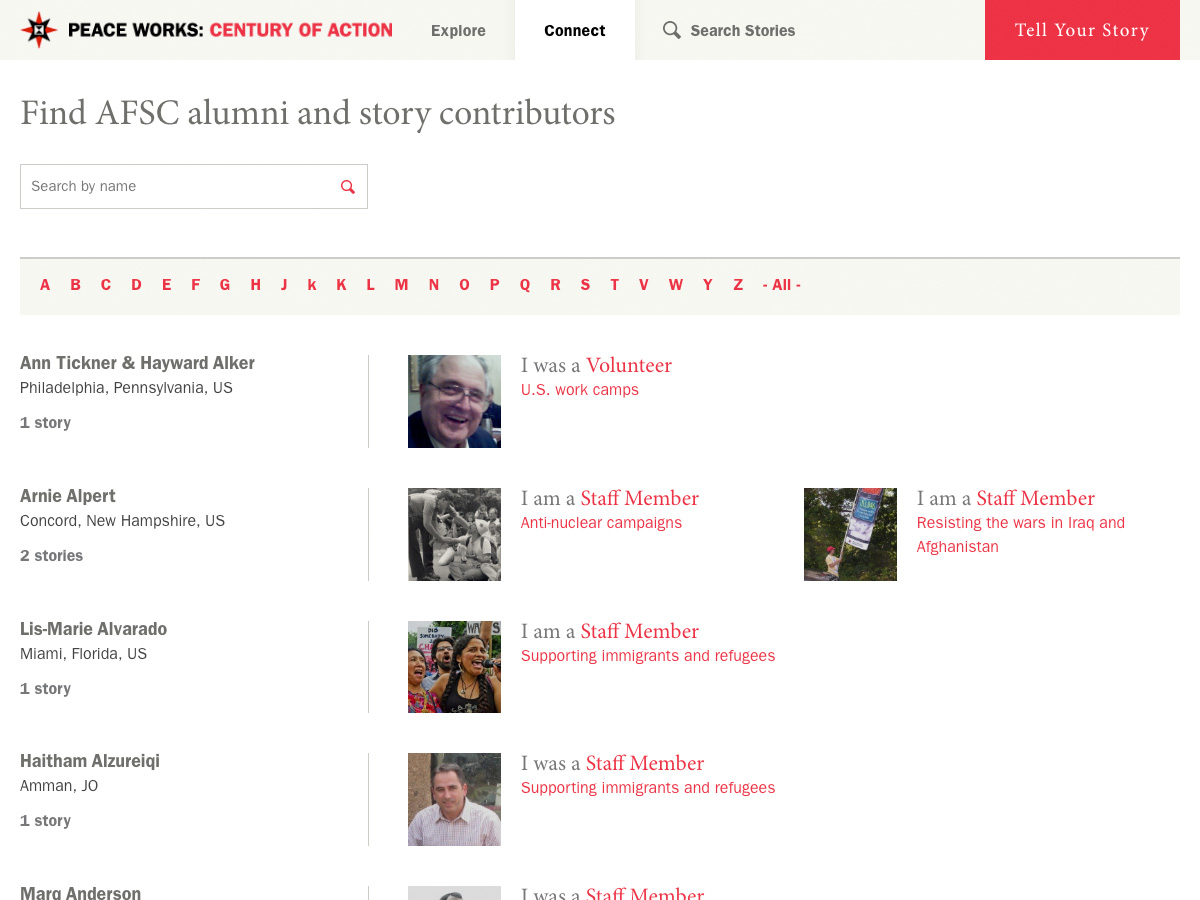Filter contributors by letter M
1200x900 pixels.
point(401,285)
